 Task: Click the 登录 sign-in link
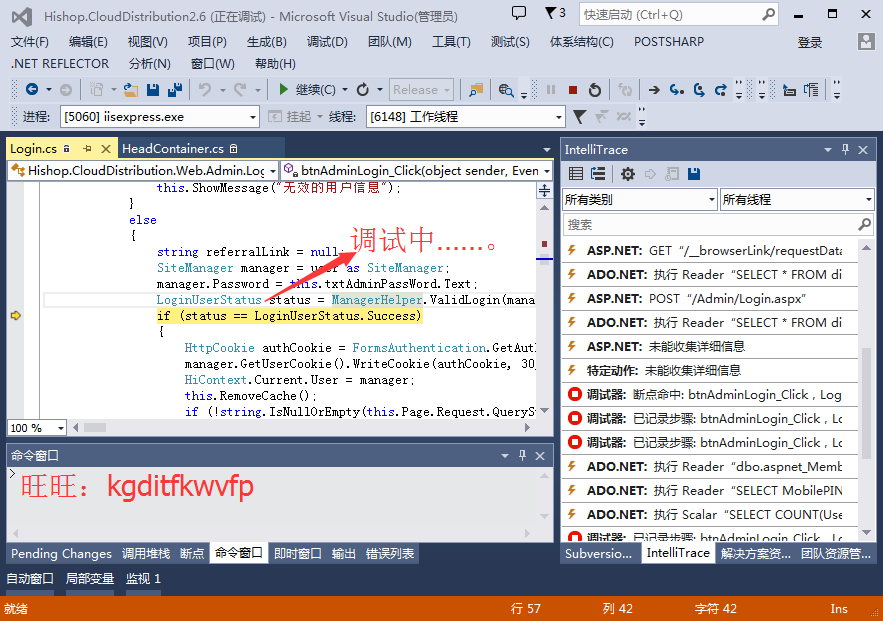(810, 42)
